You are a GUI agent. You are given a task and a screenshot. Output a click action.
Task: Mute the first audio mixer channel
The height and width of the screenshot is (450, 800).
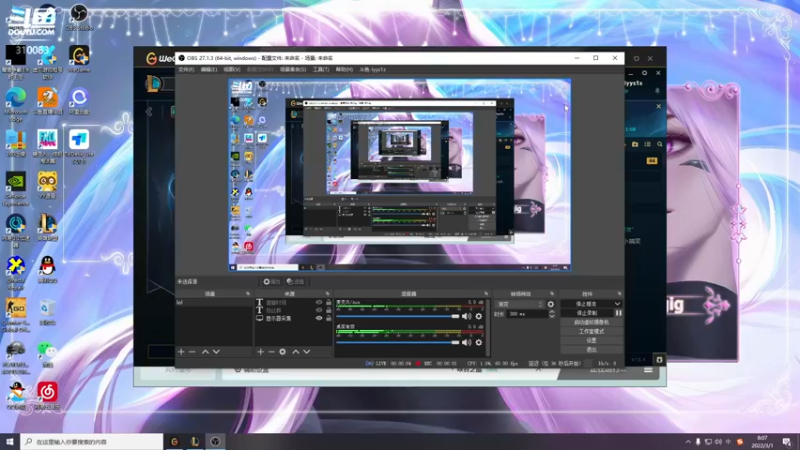coord(466,316)
